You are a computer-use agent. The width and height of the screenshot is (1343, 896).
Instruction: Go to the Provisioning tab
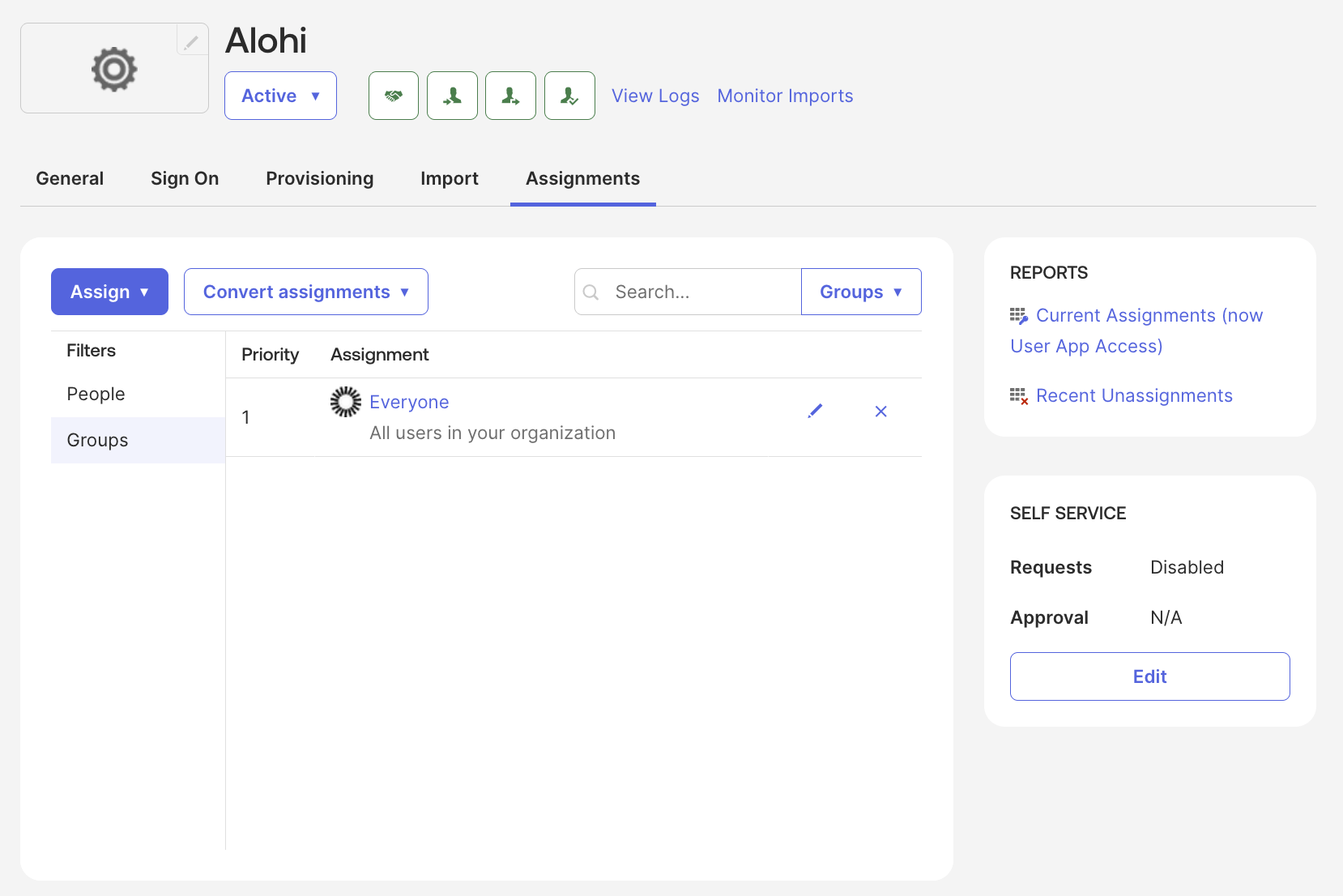coord(320,178)
